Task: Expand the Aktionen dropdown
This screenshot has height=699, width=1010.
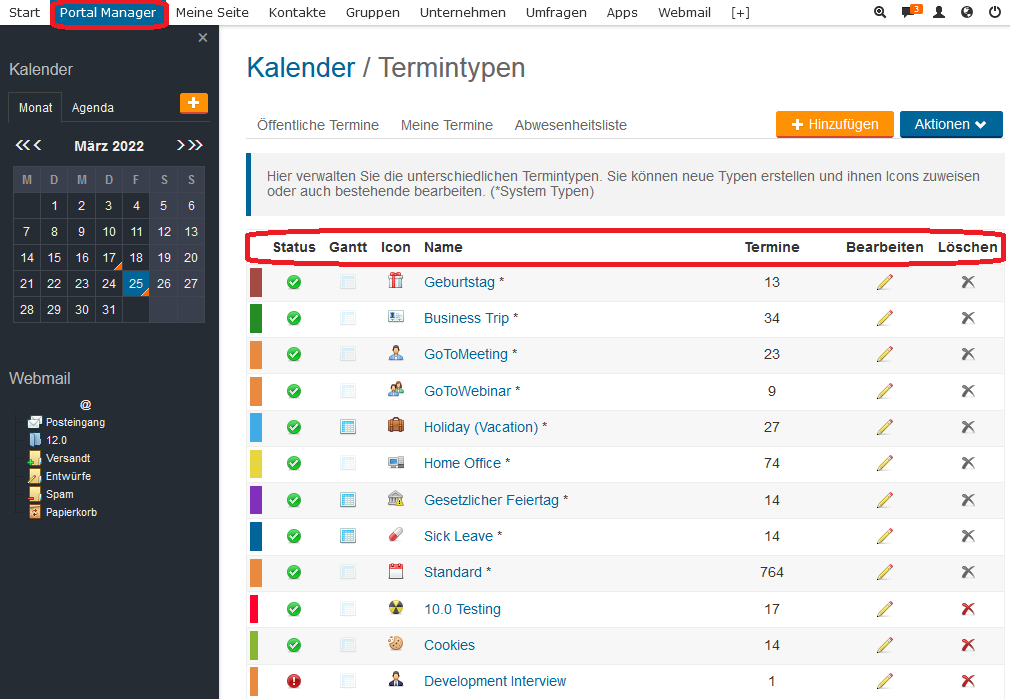Action: (950, 124)
